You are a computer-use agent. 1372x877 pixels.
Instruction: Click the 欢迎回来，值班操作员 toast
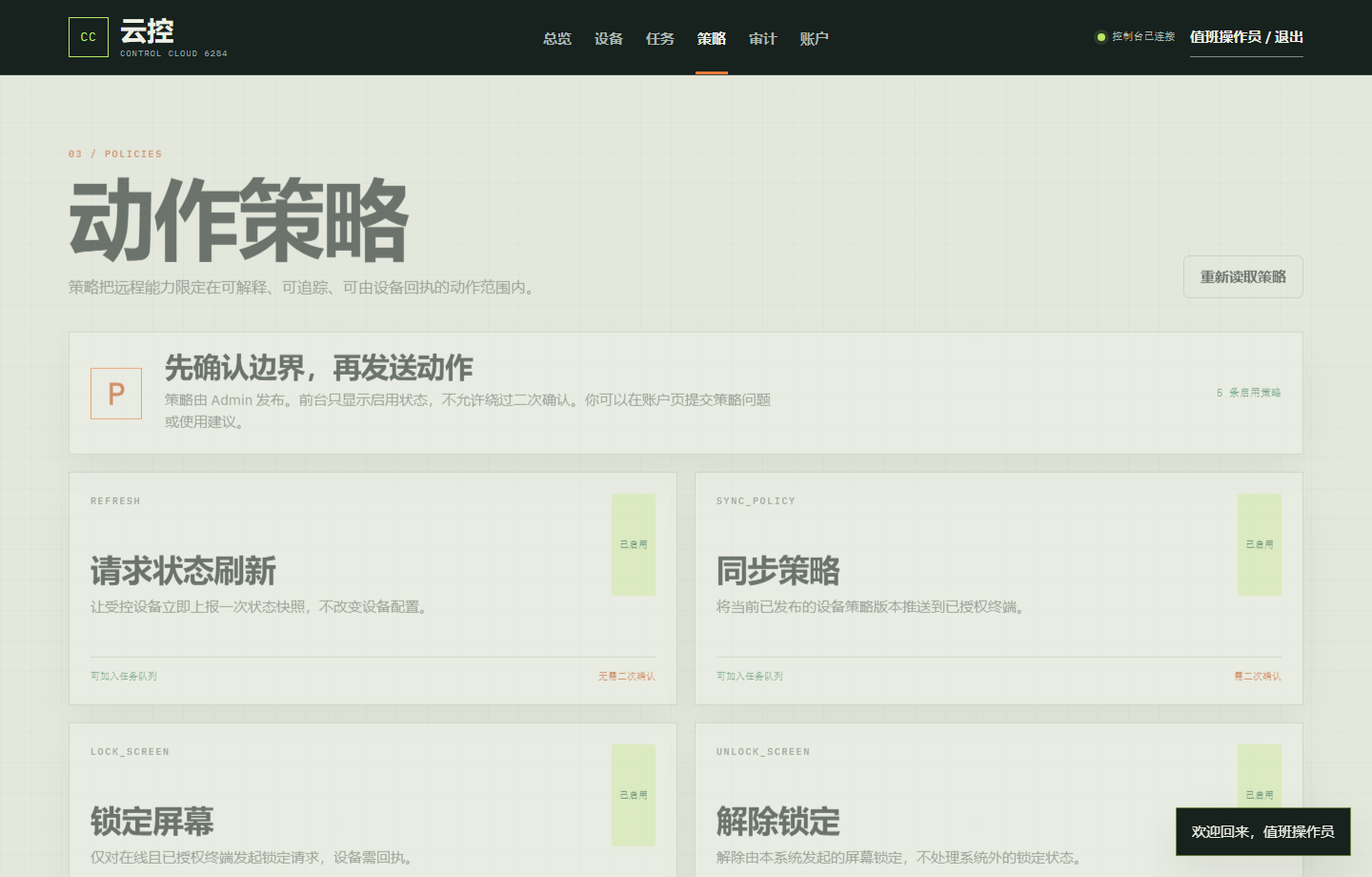[x=1263, y=832]
